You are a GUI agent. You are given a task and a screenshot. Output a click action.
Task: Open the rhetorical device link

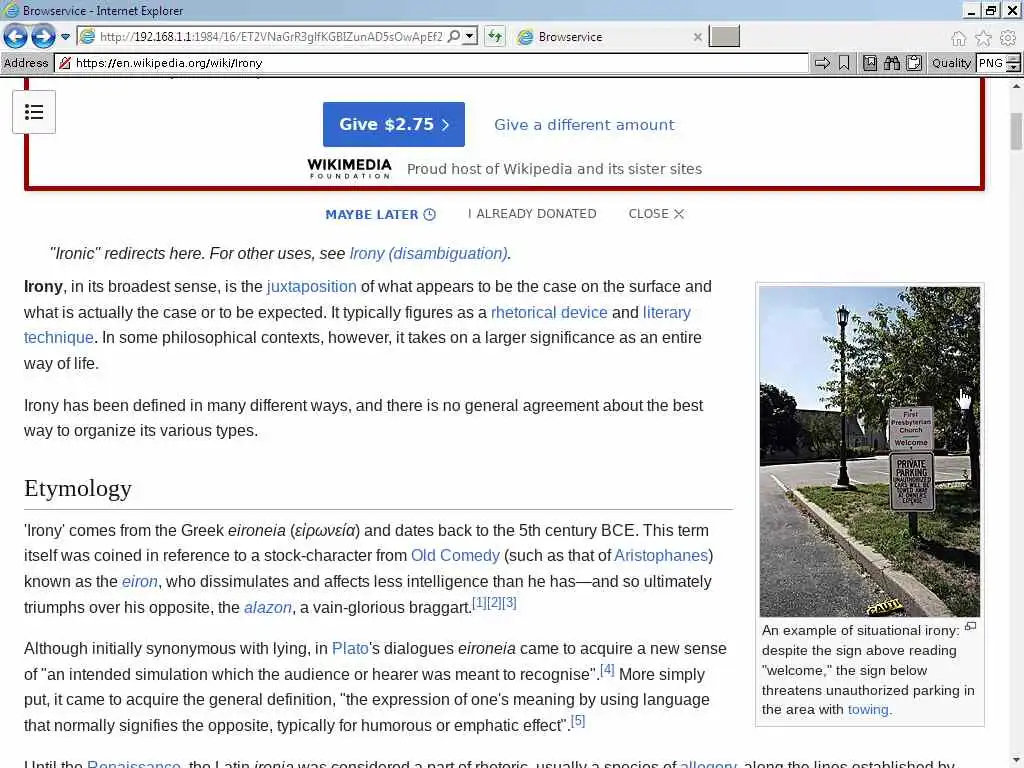pos(549,312)
